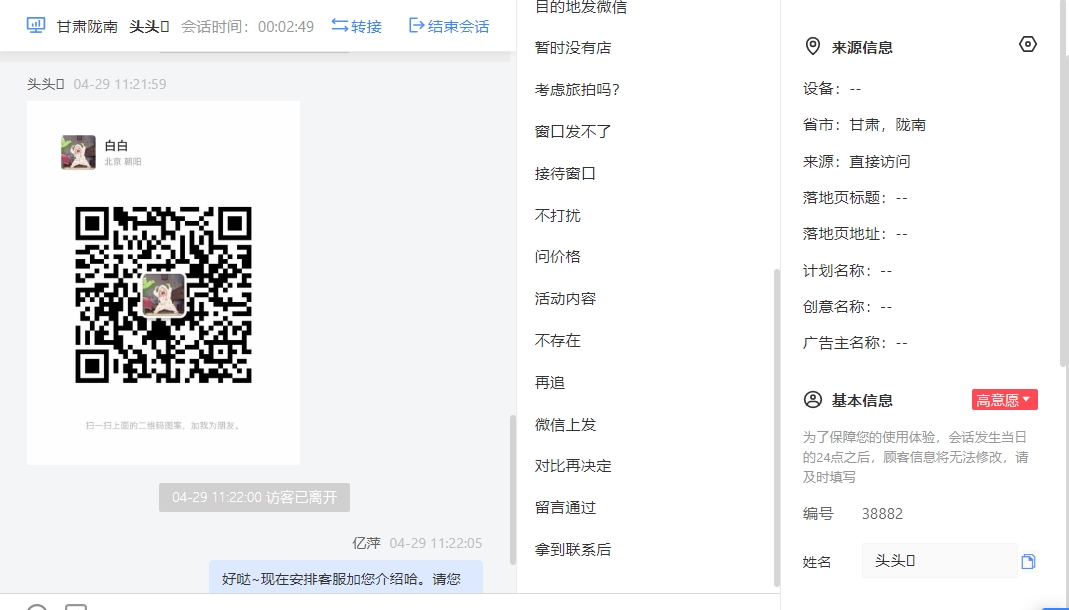
Task: Click the monitor icon beside 甘肃陇南
Action: point(35,25)
